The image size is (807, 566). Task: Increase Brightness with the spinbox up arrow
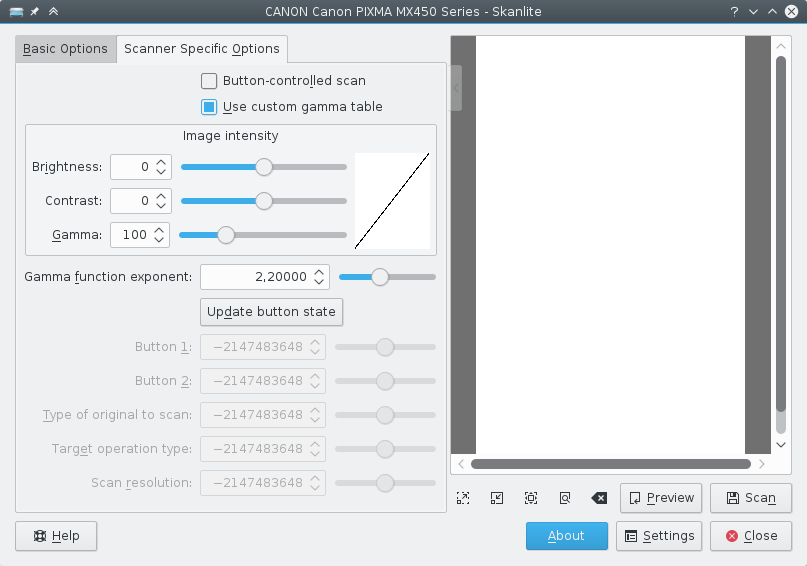162,162
